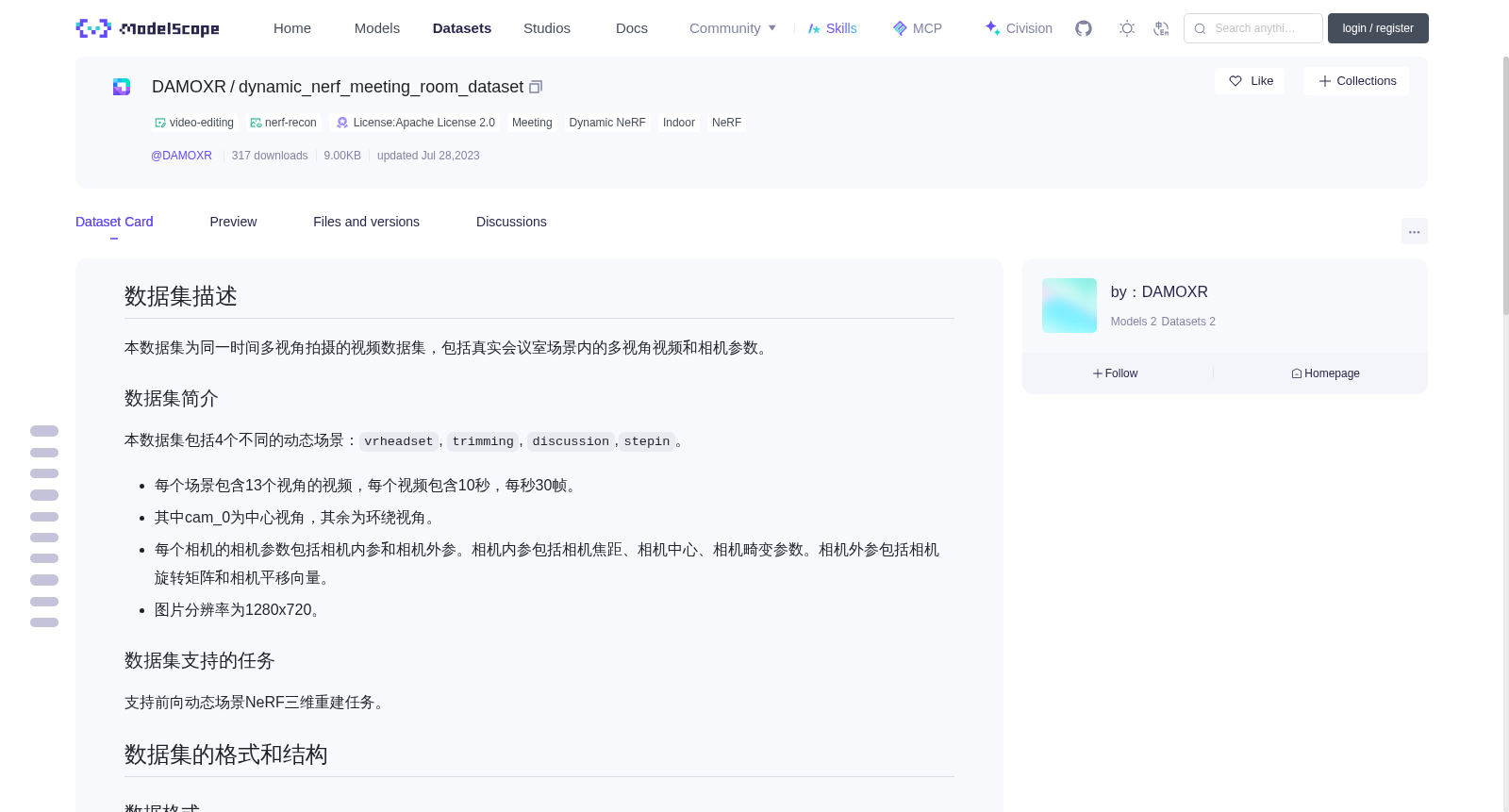Image resolution: width=1509 pixels, height=812 pixels.
Task: Open the Docs navigation item
Action: (x=632, y=28)
